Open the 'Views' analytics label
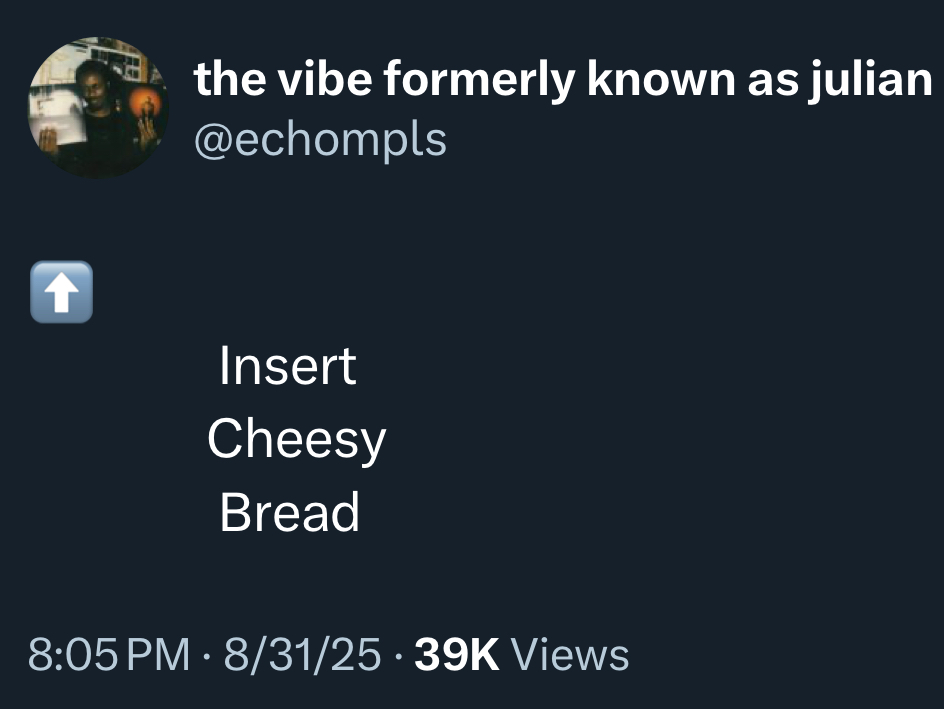The height and width of the screenshot is (709, 944). (570, 656)
